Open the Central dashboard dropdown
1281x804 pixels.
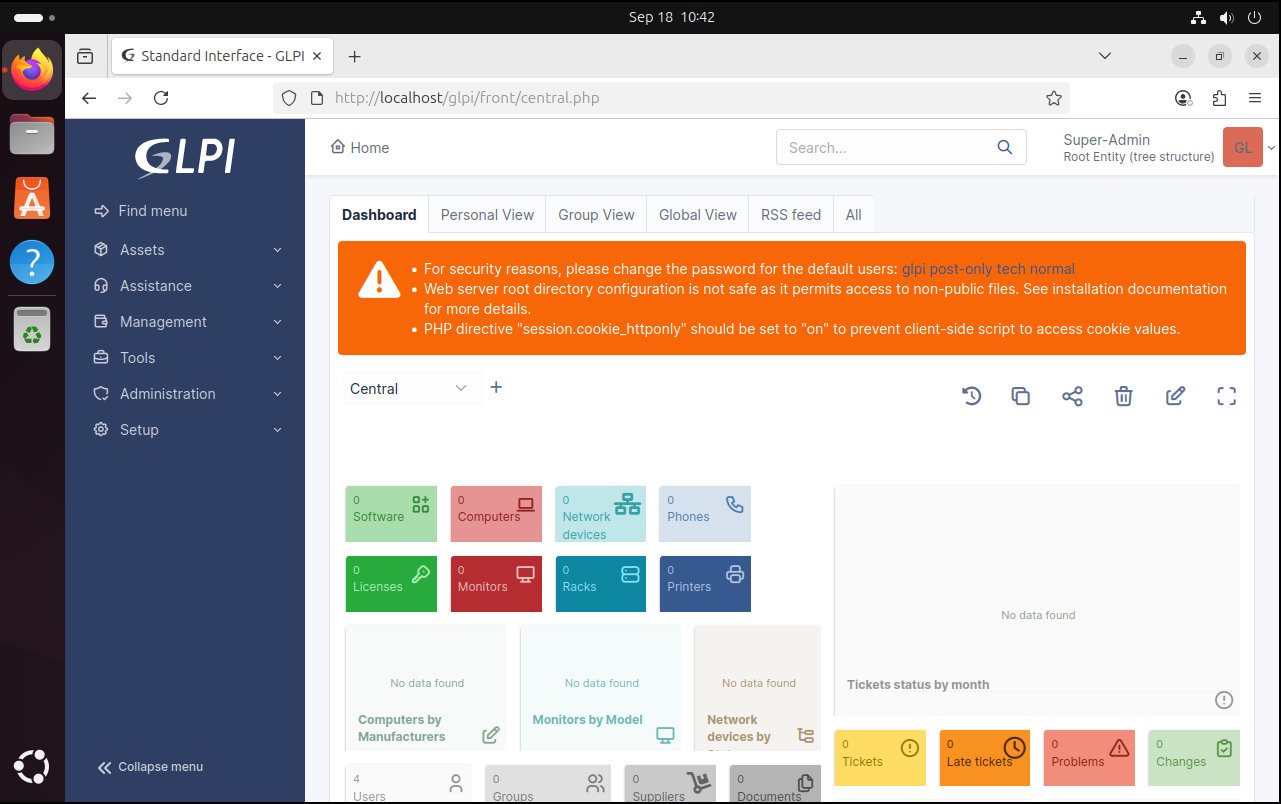[x=409, y=388]
